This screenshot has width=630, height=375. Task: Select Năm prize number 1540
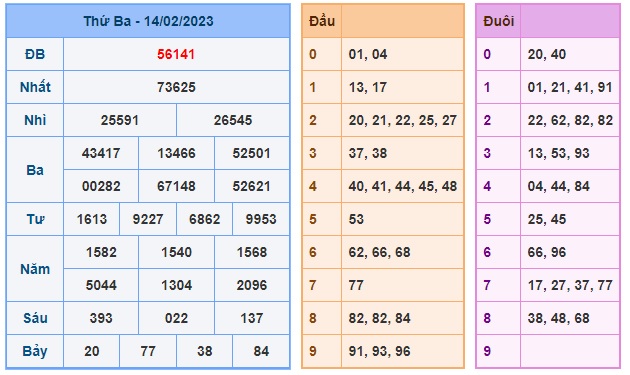(176, 252)
